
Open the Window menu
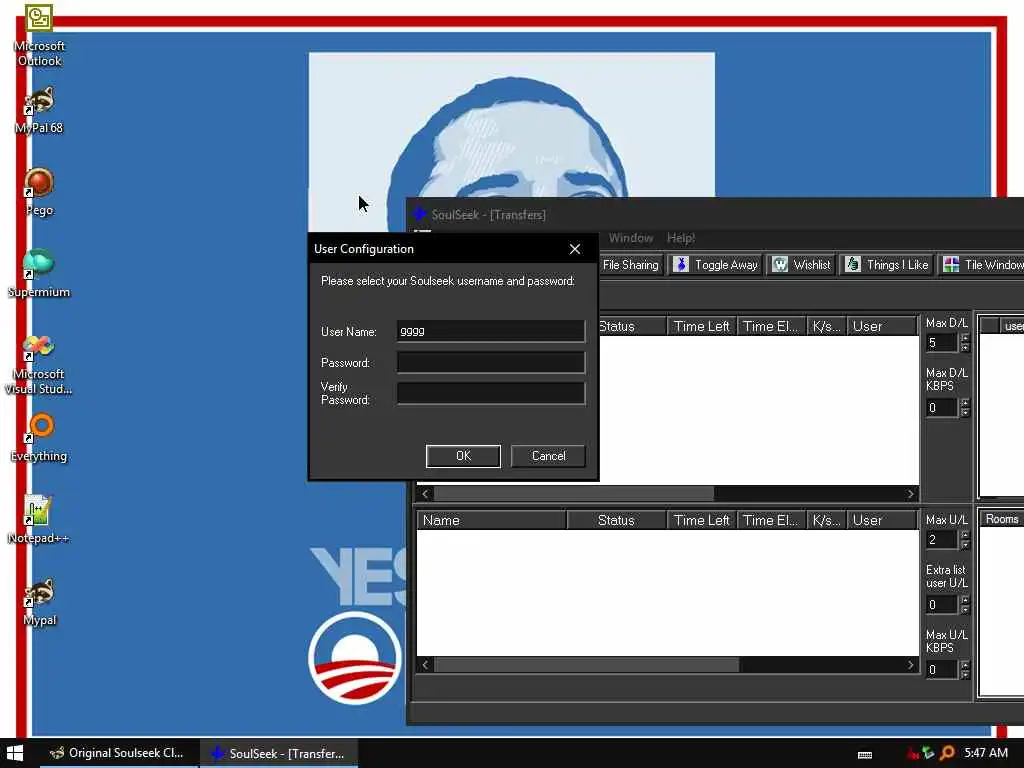[x=631, y=238]
